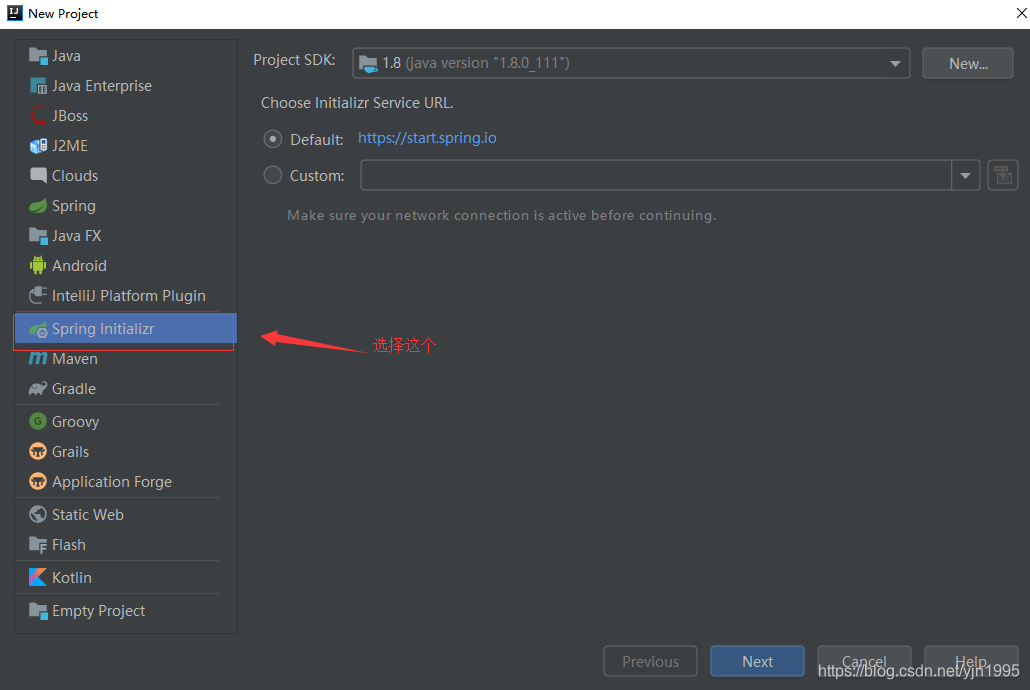1030x690 pixels.
Task: Select the Empty Project label
Action: pos(99,611)
